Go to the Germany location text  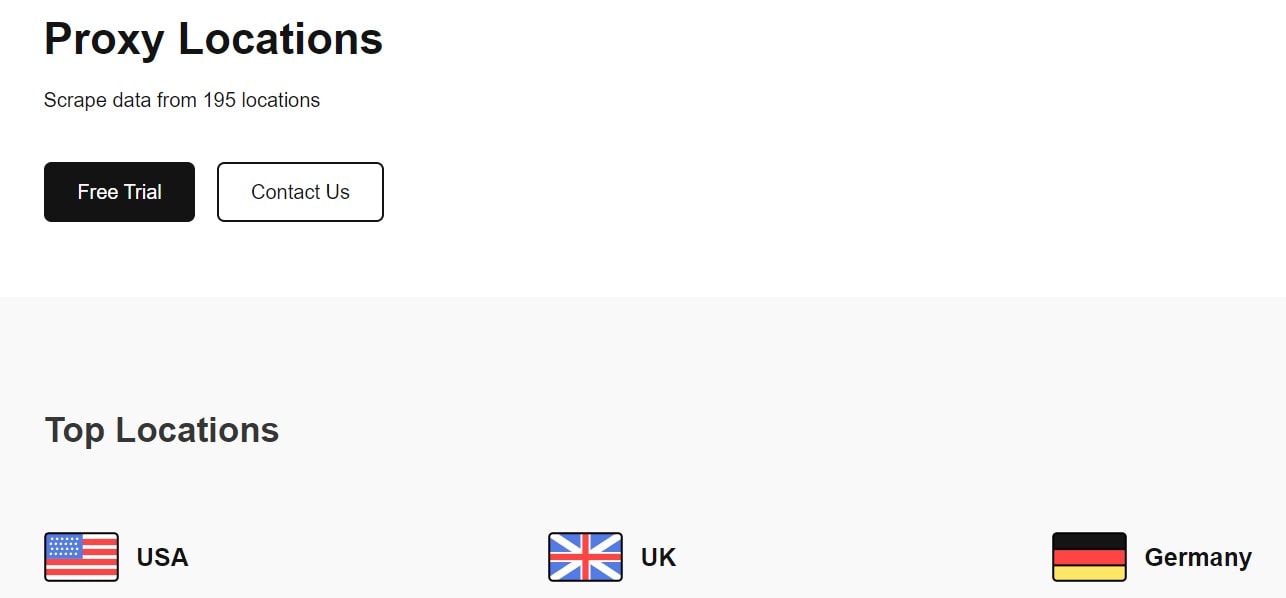pyautogui.click(x=1197, y=557)
